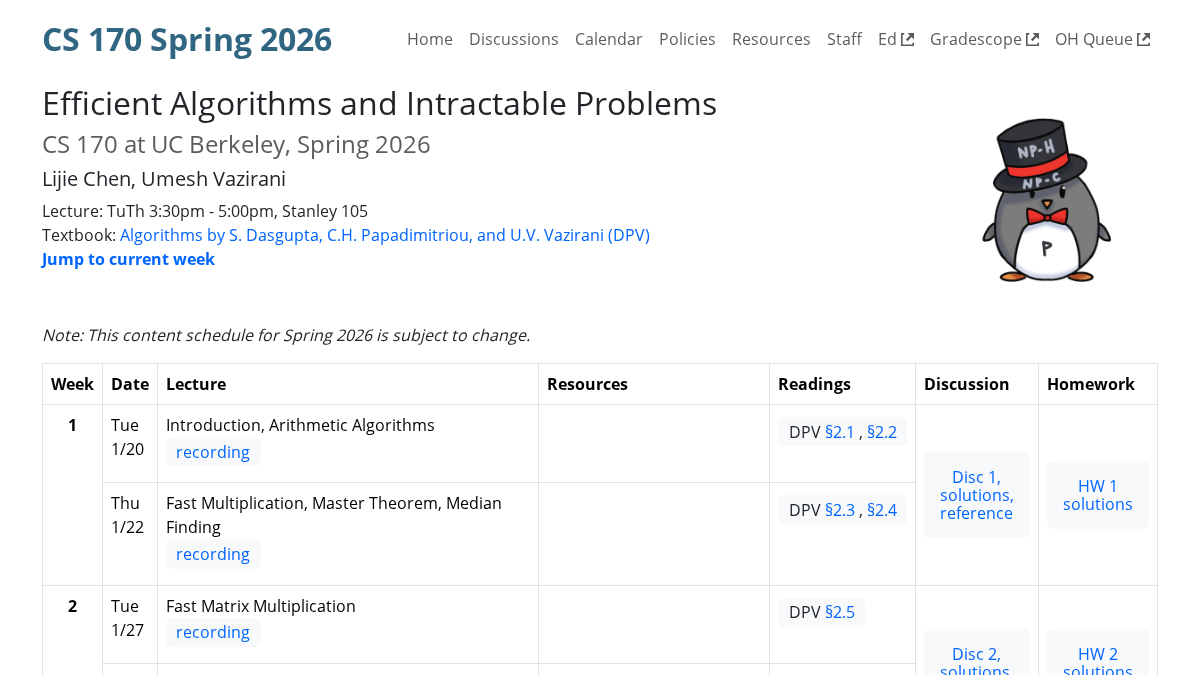The width and height of the screenshot is (1200, 675).
Task: Click the week 2 number cell
Action: (x=72, y=630)
